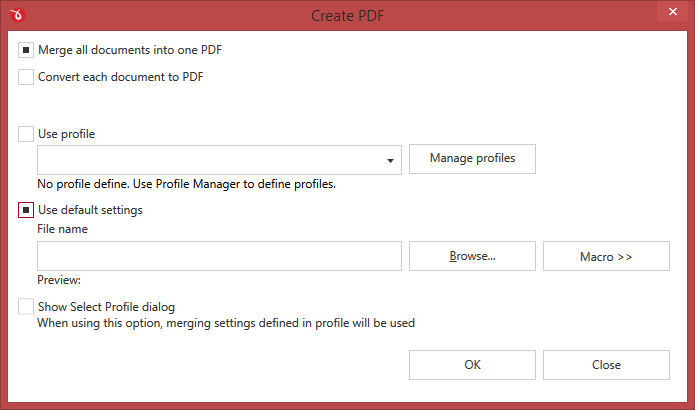The height and width of the screenshot is (410, 695).
Task: Open the profile selection combo box
Action: (219, 160)
